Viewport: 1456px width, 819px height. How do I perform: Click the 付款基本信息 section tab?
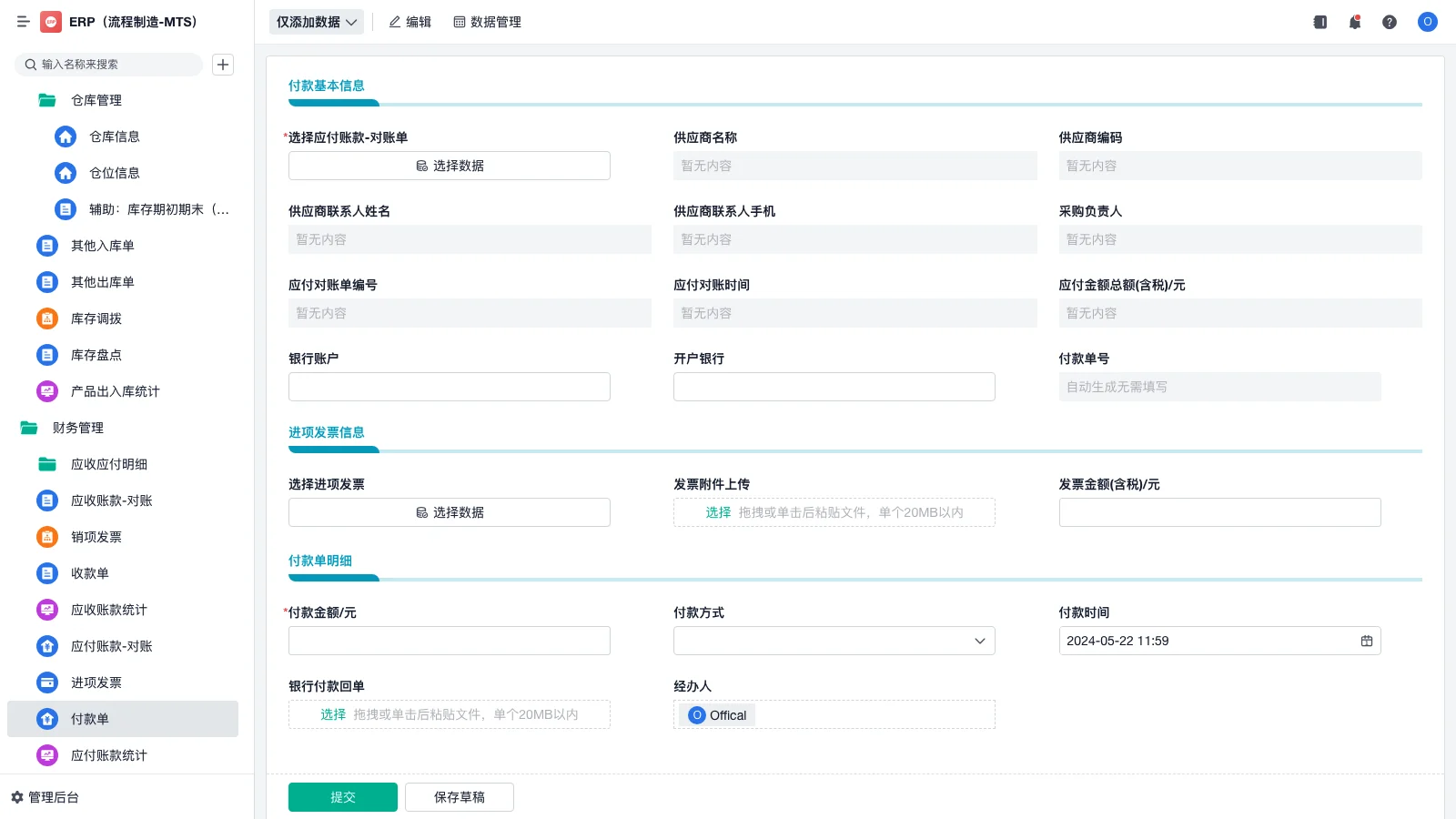(327, 86)
